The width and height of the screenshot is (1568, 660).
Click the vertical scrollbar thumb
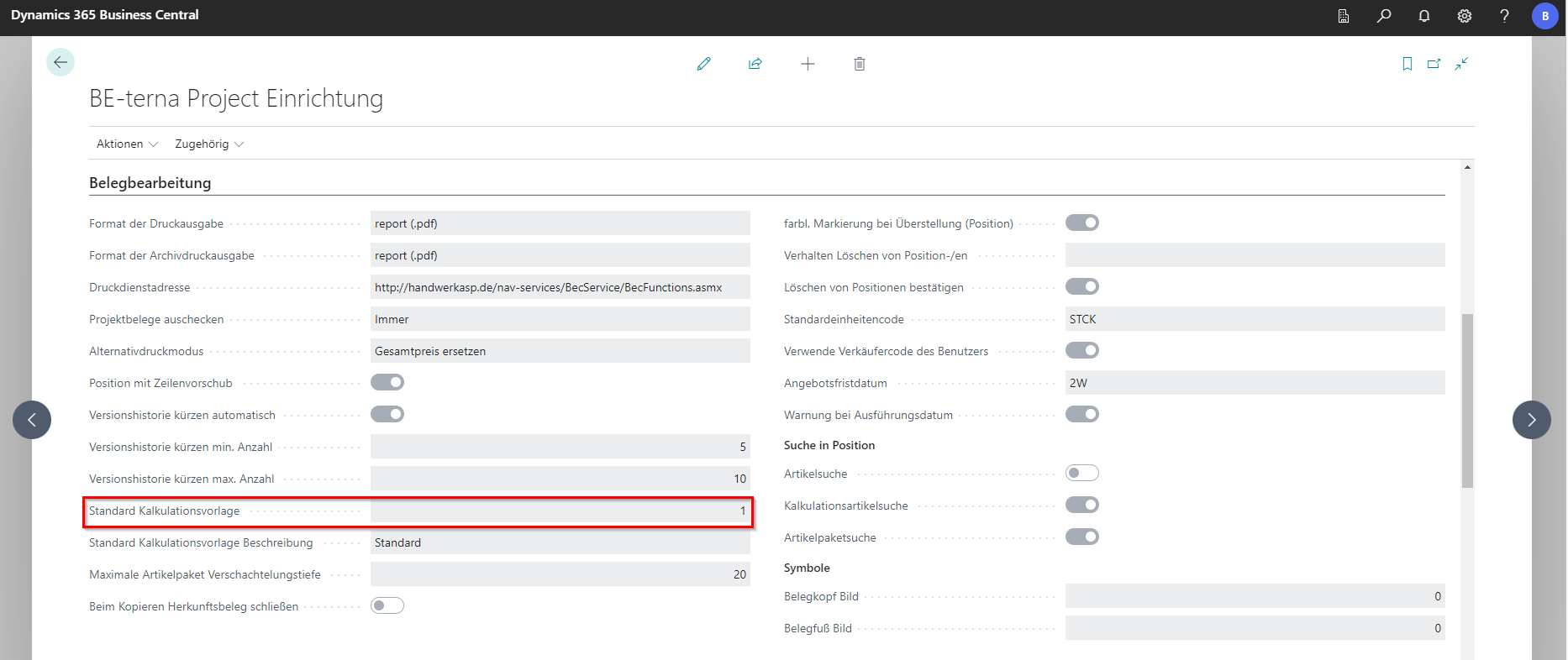click(1467, 401)
